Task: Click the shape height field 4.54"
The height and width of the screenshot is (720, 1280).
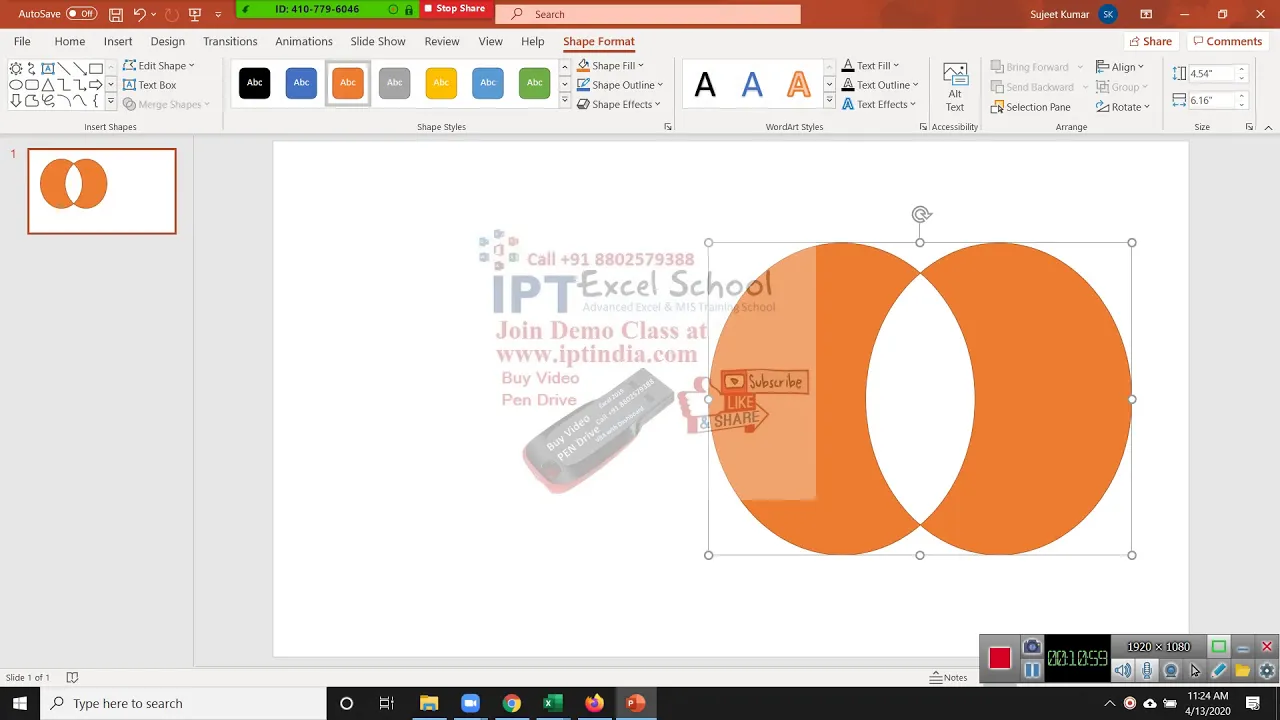Action: point(1211,74)
